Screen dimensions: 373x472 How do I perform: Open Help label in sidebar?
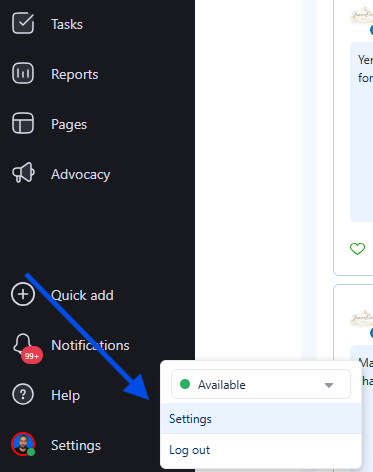coord(65,395)
